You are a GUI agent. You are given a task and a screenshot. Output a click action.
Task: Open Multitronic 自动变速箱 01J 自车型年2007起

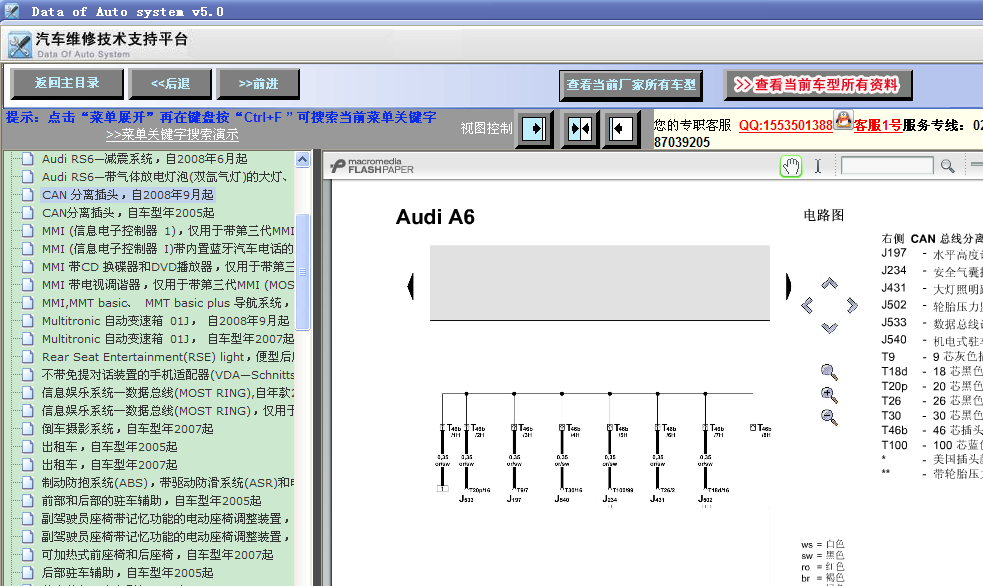coord(167,338)
